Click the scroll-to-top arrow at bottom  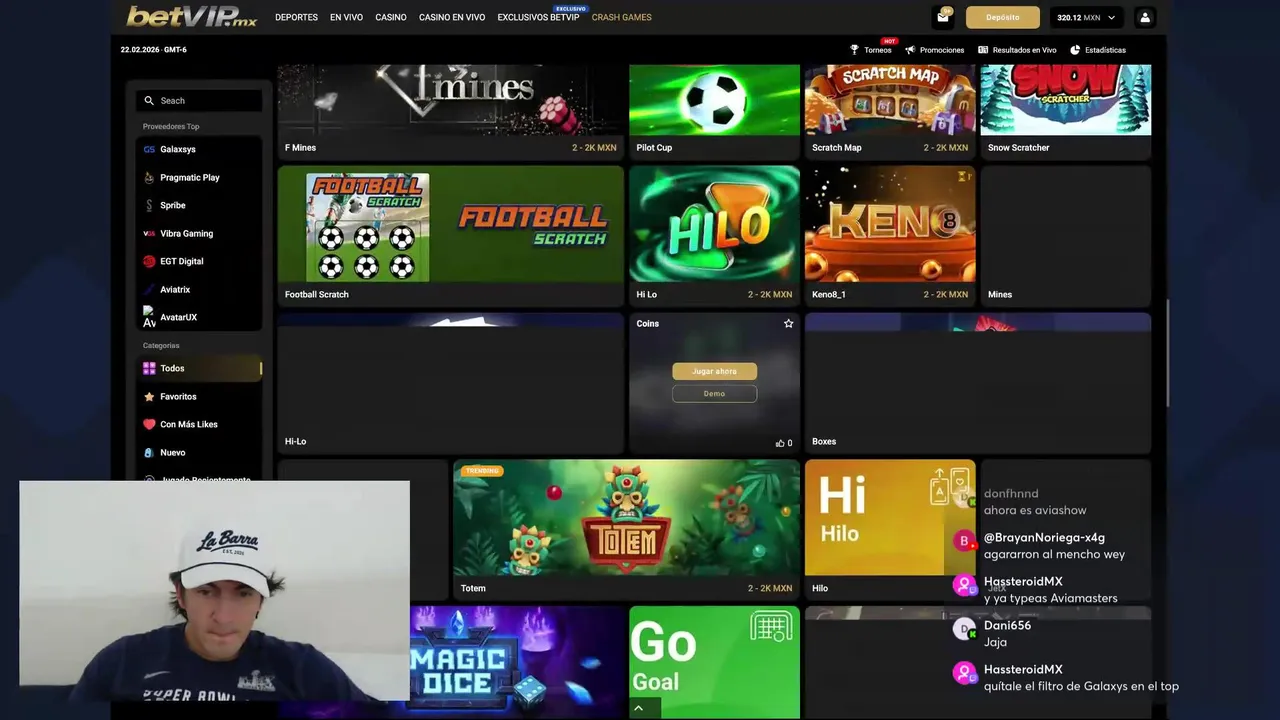point(638,708)
